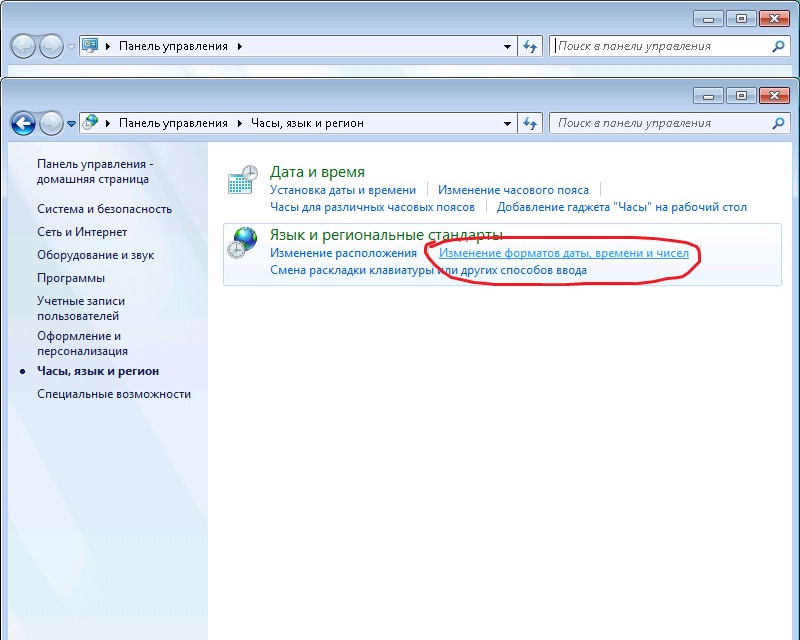This screenshot has width=800, height=640.
Task: Click the Back arrow in the front window
Action: (x=23, y=124)
